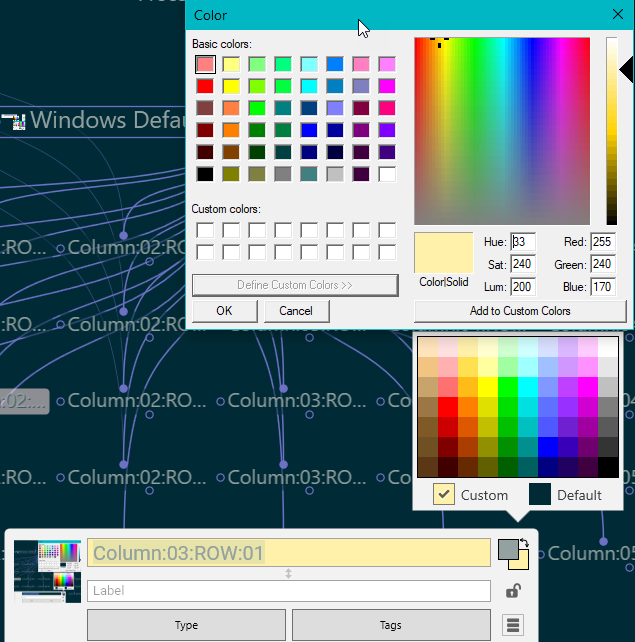Pick white in the thought color palette popup

tap(608, 347)
